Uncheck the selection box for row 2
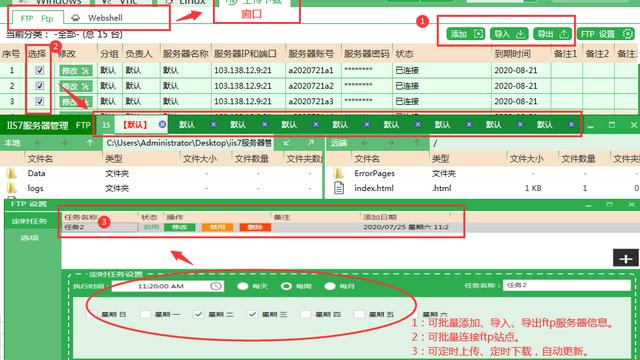 point(40,86)
